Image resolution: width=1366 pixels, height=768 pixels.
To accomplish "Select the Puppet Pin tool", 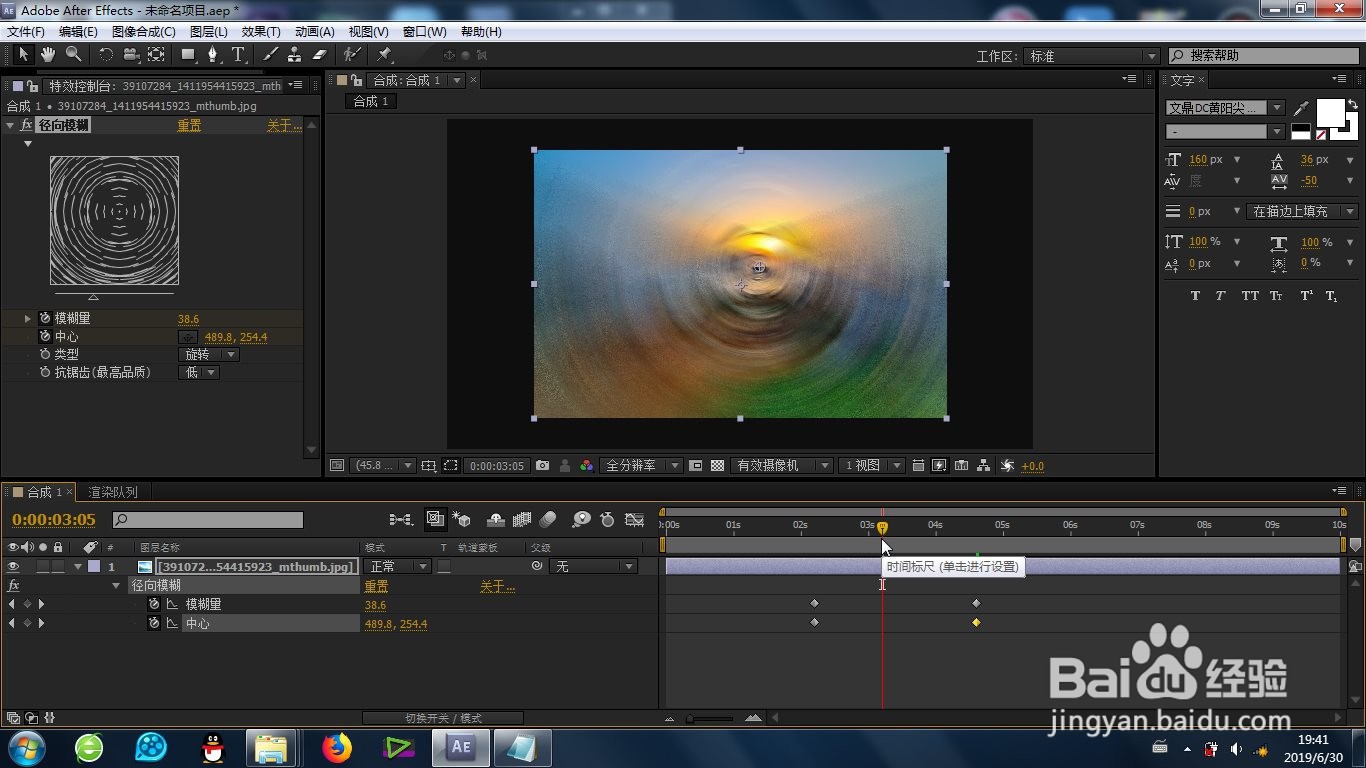I will click(384, 54).
